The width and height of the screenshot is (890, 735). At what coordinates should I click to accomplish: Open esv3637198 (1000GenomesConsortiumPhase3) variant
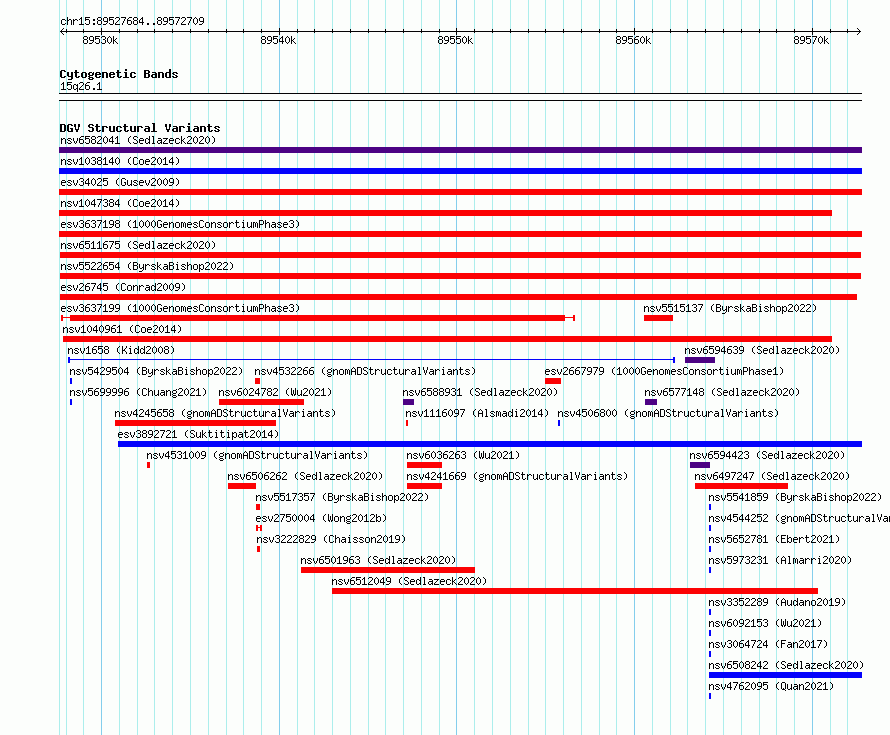180,224
